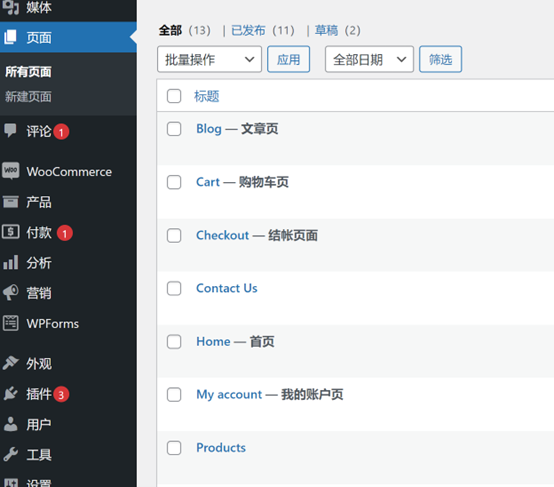Image resolution: width=554 pixels, height=487 pixels.
Task: Check the Cart page row checkbox
Action: click(174, 182)
